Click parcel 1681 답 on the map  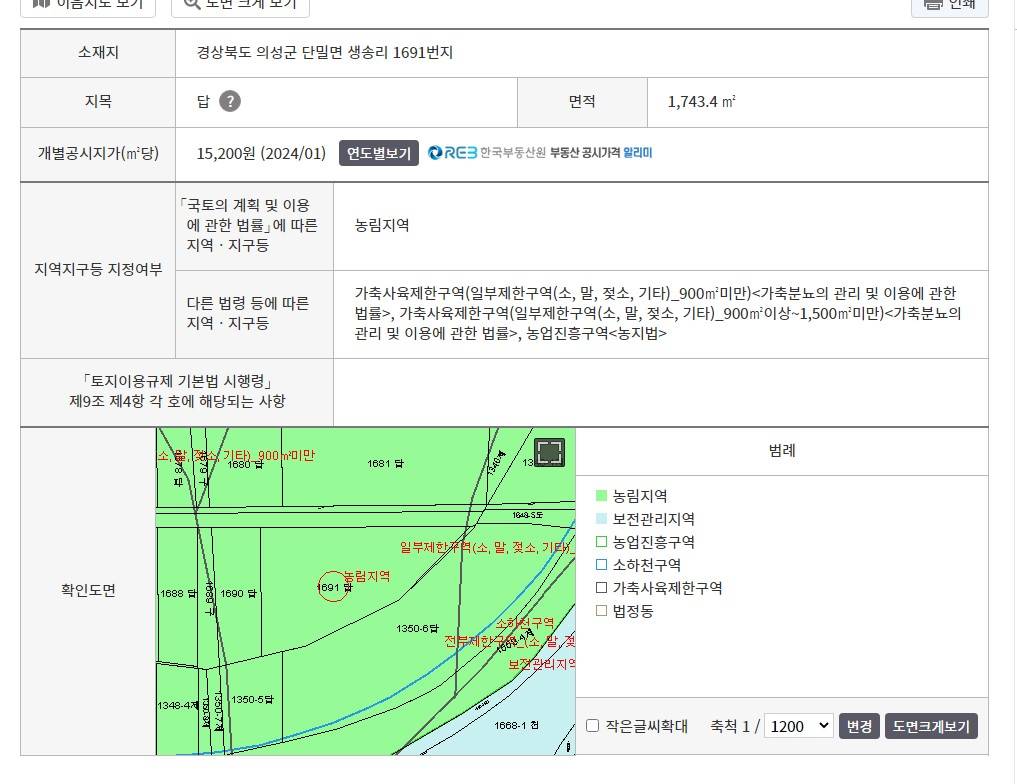[x=385, y=463]
